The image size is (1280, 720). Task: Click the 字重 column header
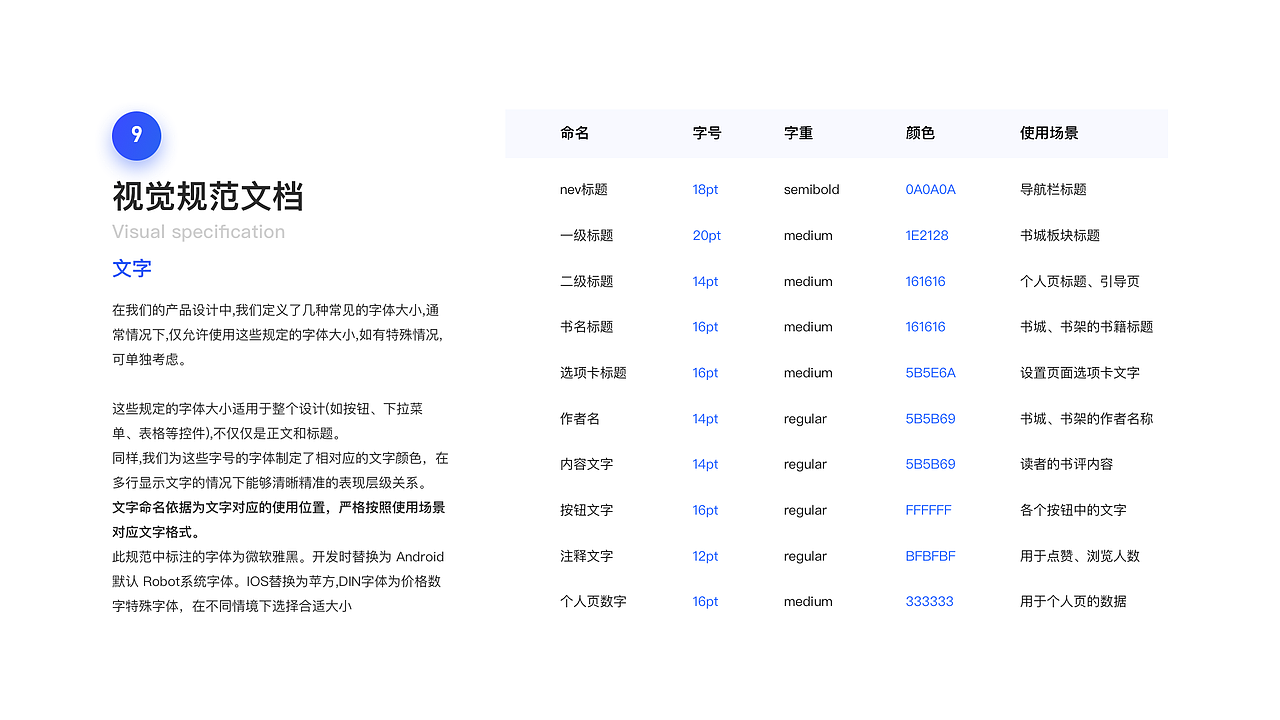pyautogui.click(x=798, y=133)
